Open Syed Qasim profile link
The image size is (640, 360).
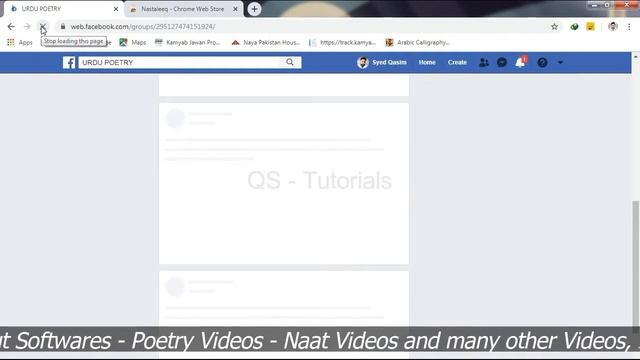point(382,62)
